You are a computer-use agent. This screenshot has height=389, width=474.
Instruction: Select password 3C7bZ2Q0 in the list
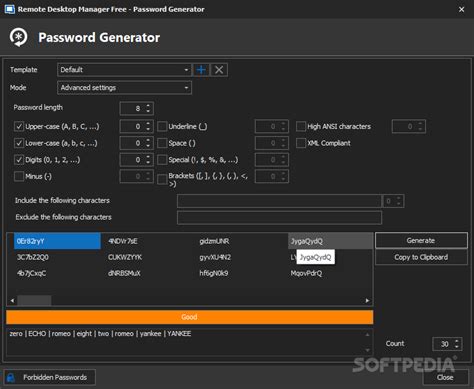click(x=33, y=257)
